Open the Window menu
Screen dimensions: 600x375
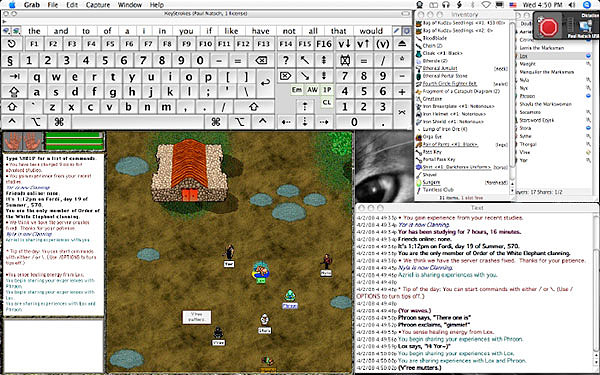click(129, 5)
